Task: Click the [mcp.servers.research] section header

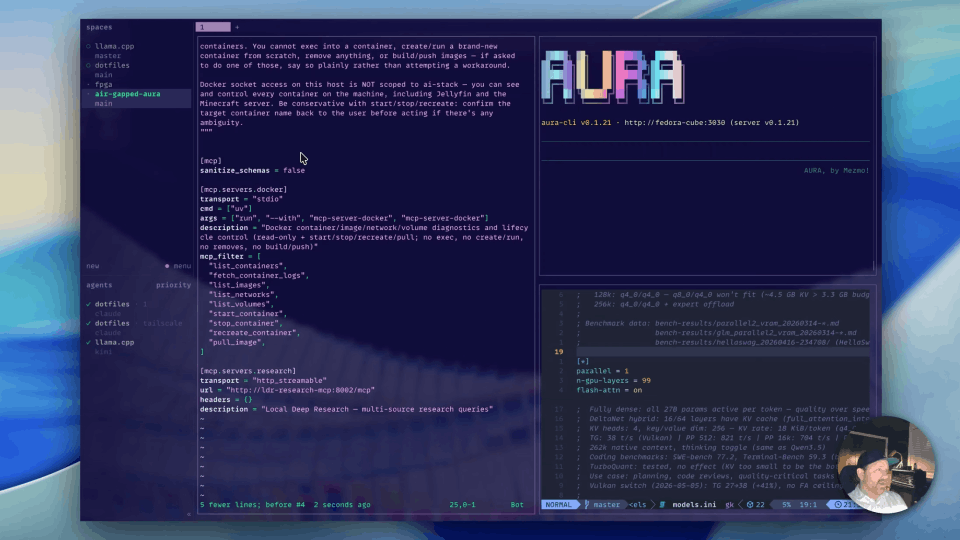Action: [248, 371]
